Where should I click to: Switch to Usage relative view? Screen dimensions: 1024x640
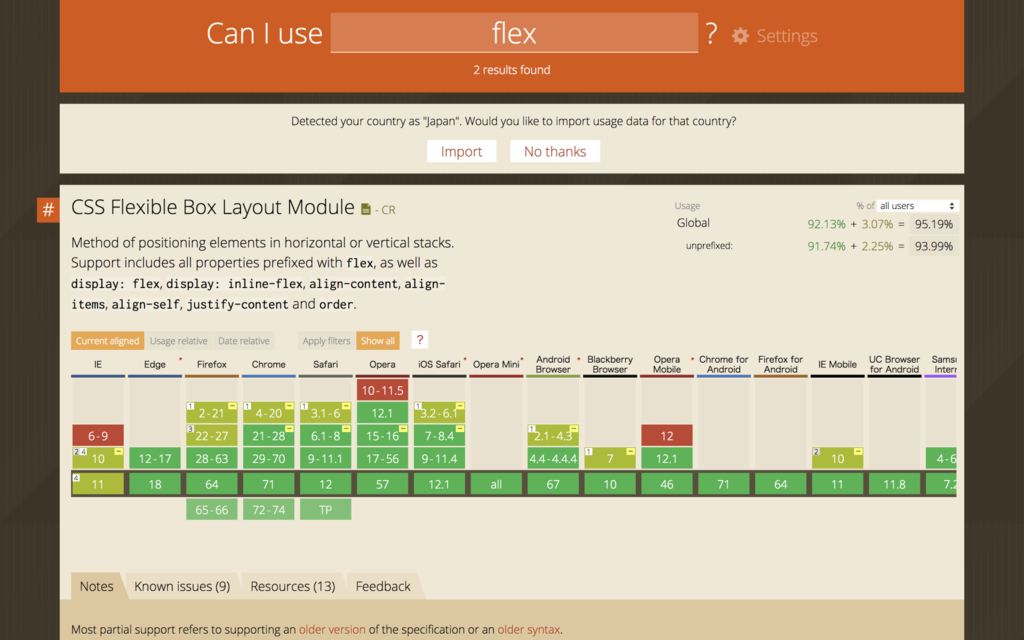point(178,341)
